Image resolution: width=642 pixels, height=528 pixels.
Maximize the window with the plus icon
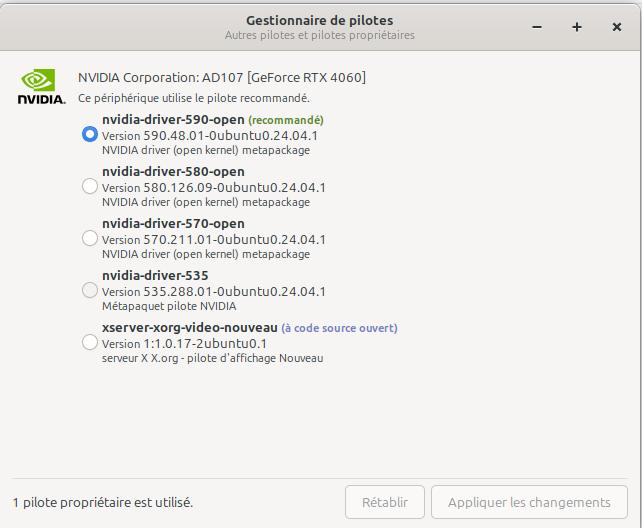click(577, 27)
